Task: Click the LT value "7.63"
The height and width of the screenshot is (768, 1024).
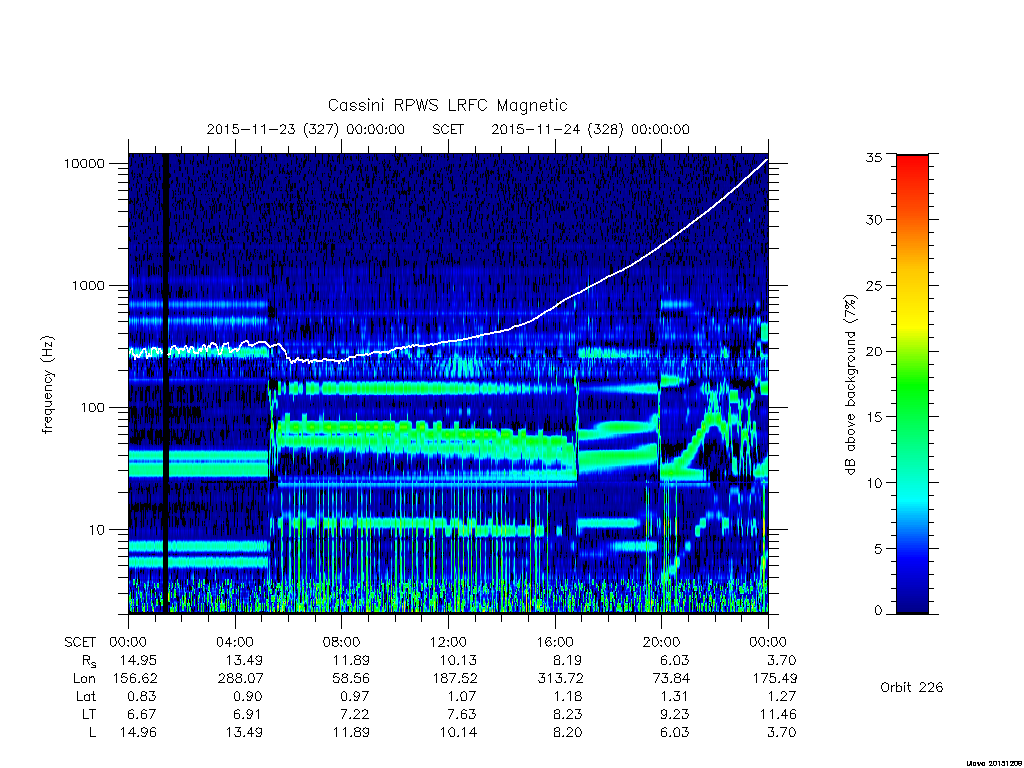Action: pyautogui.click(x=461, y=714)
